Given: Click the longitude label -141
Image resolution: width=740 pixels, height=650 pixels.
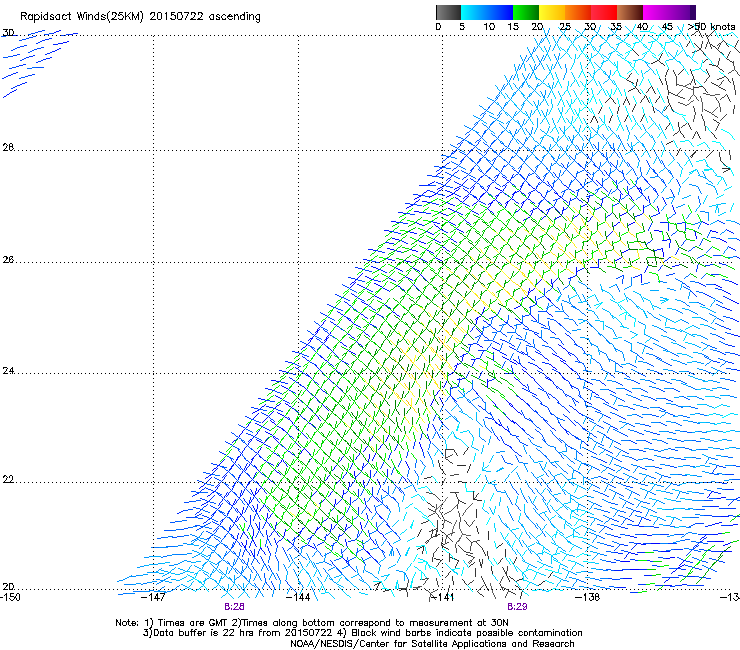Looking at the screenshot, I should coord(442,597).
